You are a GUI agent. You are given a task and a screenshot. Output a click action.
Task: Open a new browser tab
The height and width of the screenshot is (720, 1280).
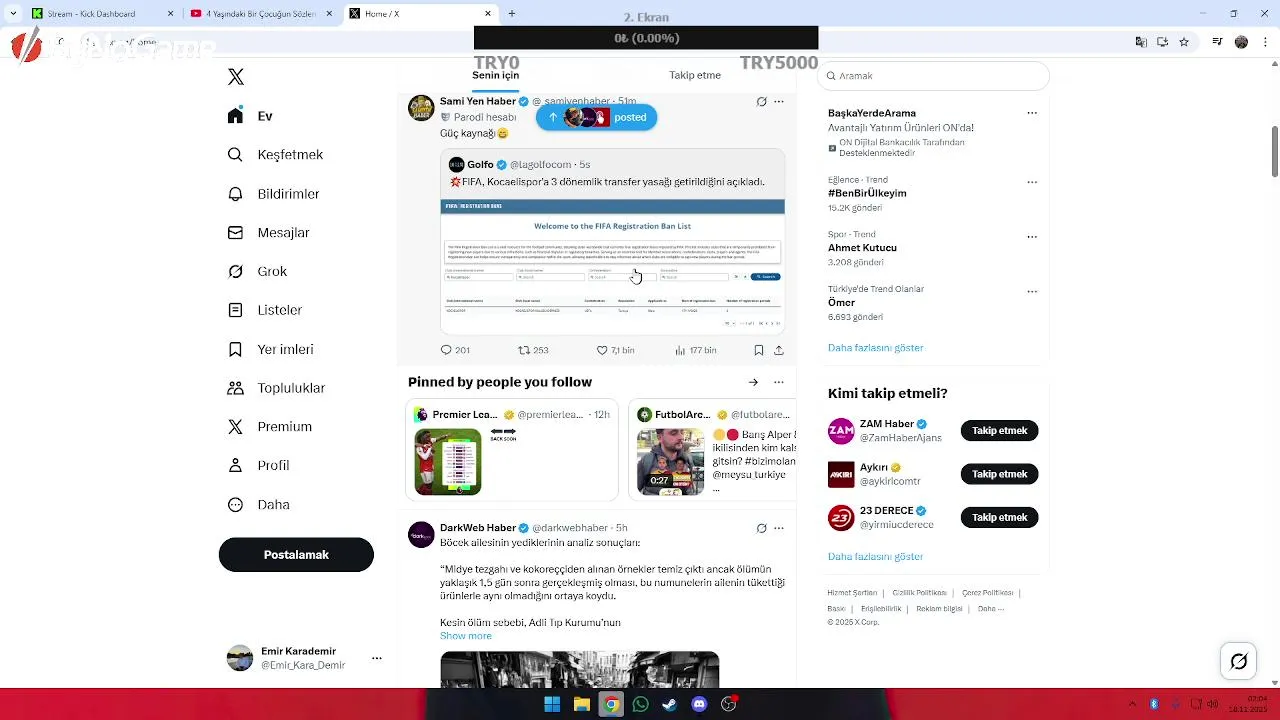(512, 14)
